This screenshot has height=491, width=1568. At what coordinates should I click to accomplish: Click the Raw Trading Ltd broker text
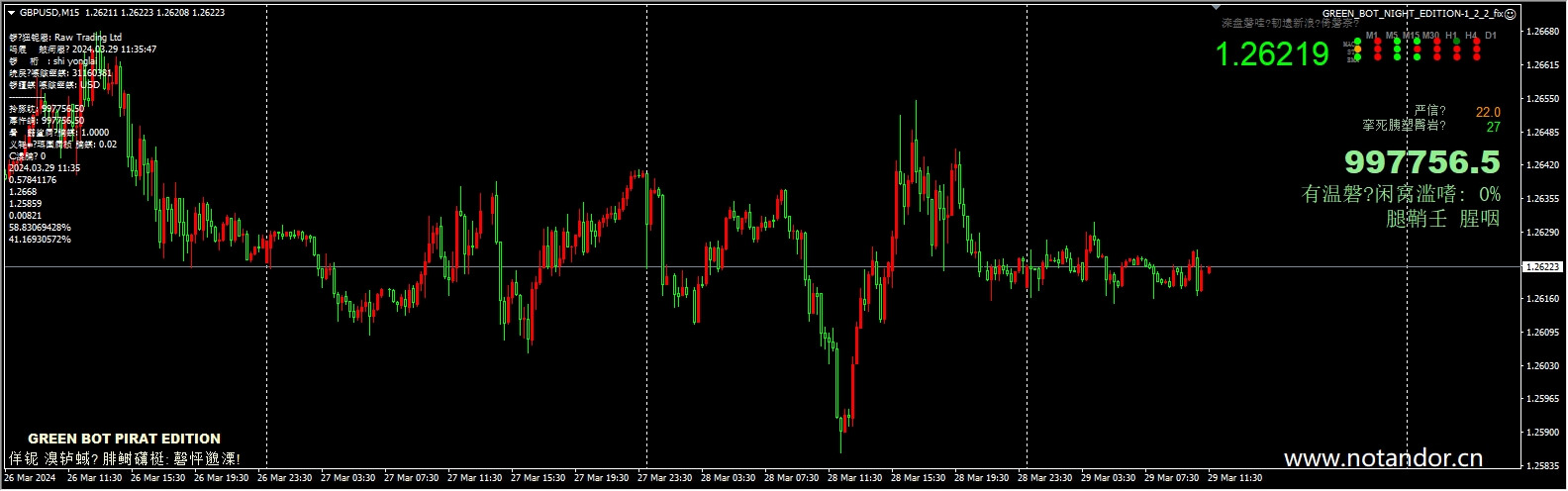(88, 37)
